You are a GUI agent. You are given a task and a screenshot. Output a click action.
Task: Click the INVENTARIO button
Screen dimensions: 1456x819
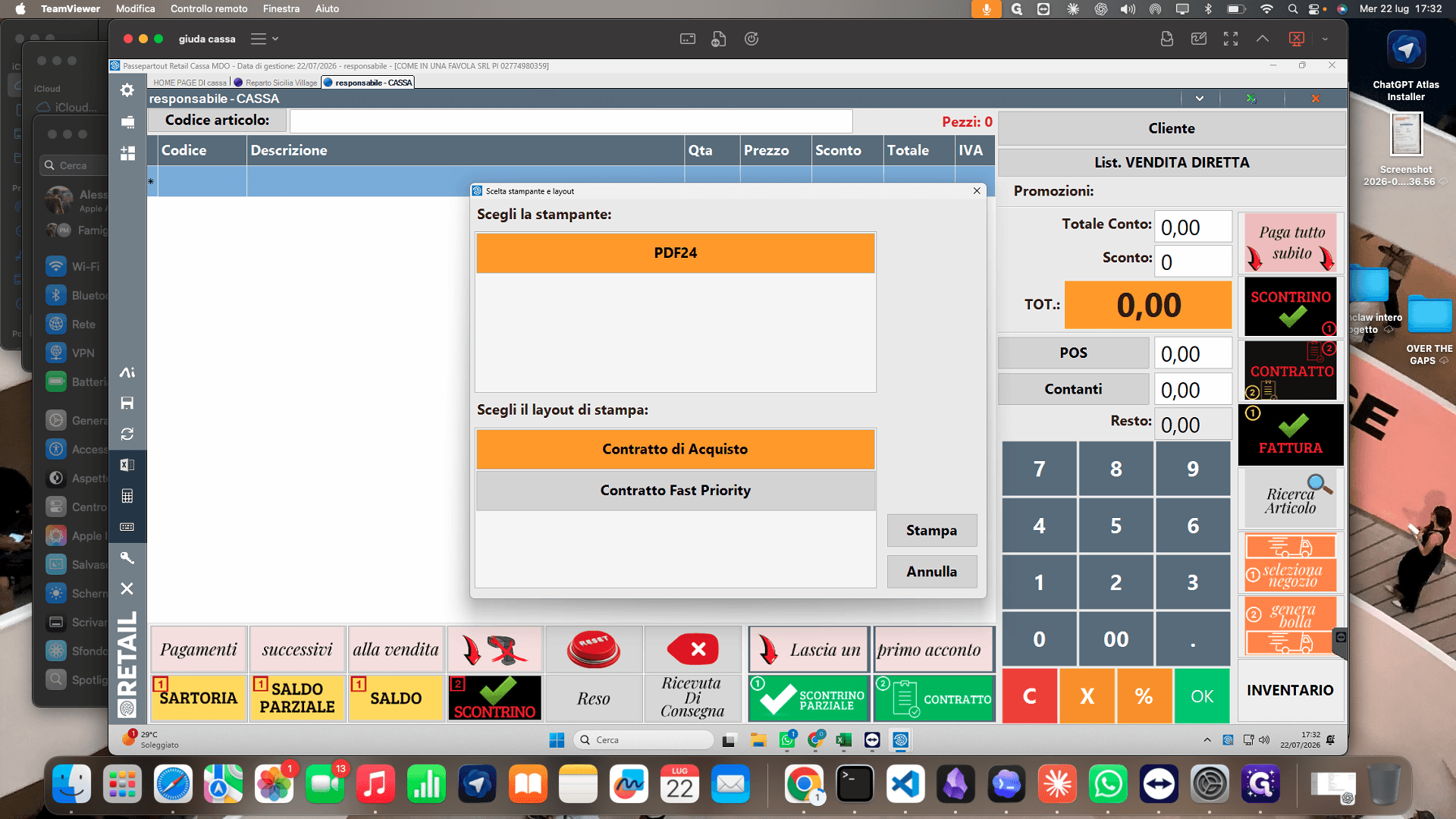tap(1290, 690)
